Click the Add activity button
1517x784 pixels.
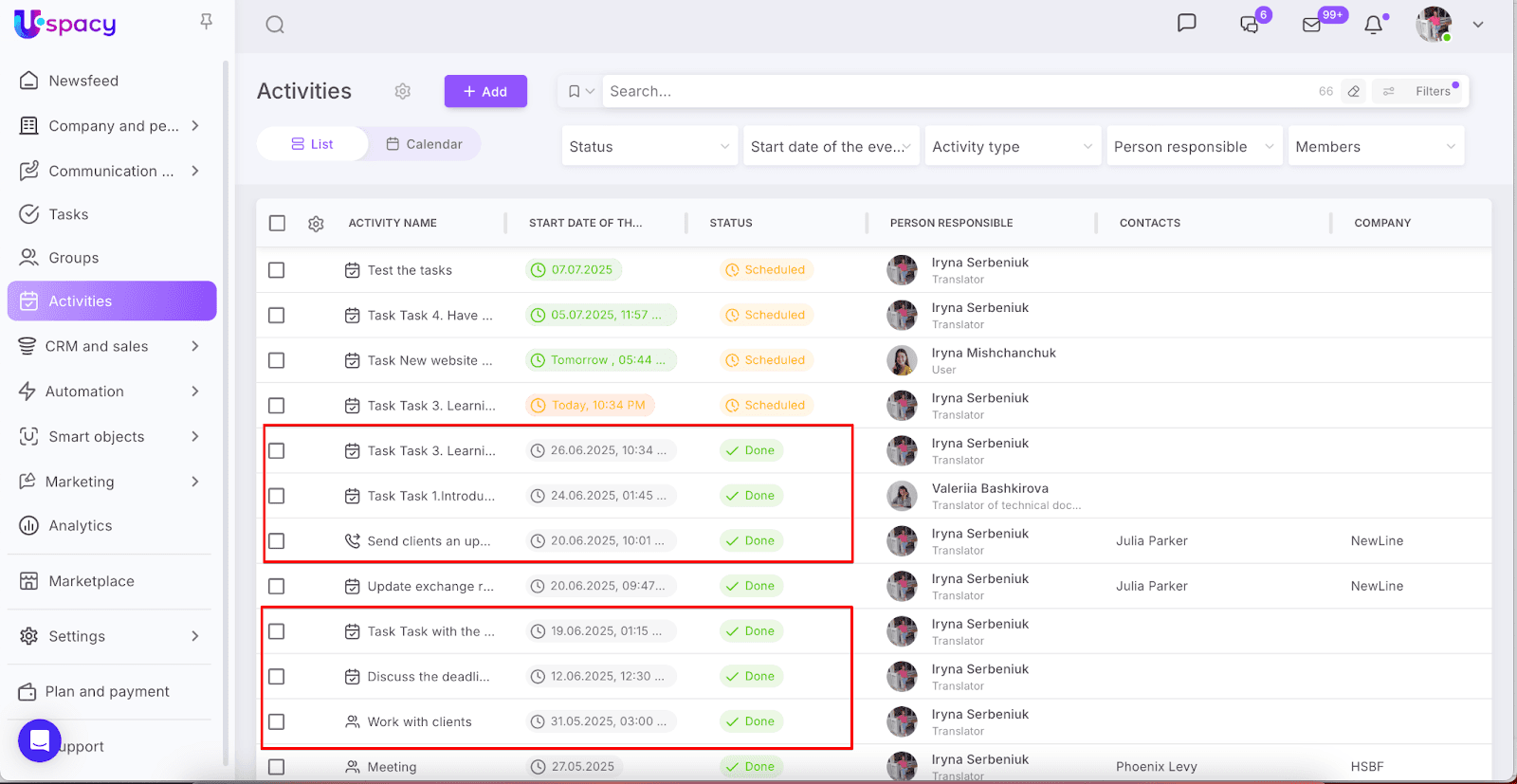pyautogui.click(x=485, y=92)
